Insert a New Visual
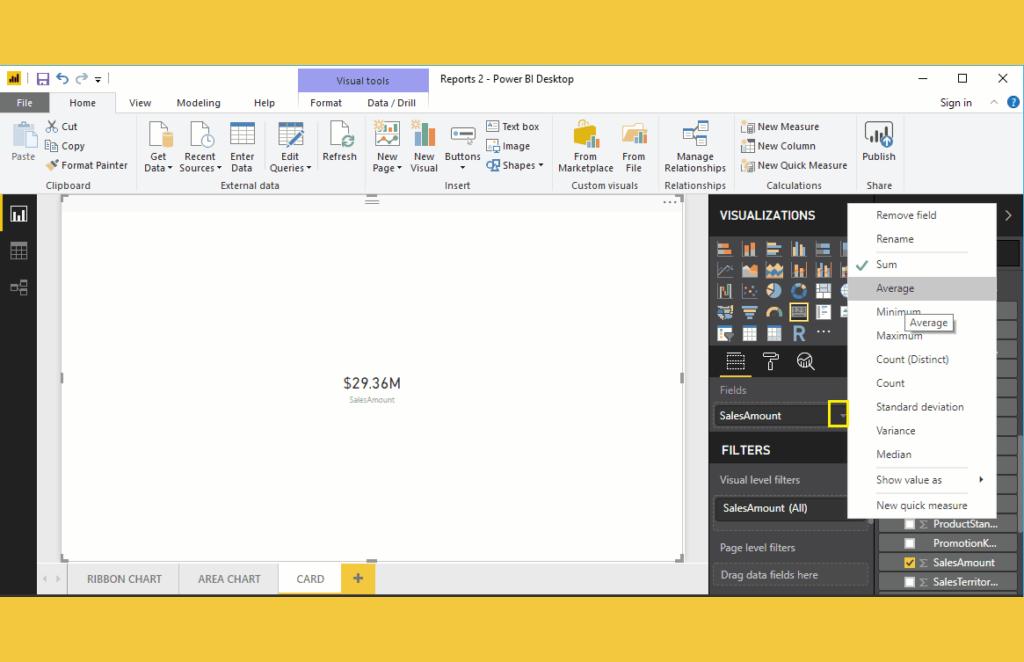 tap(424, 147)
